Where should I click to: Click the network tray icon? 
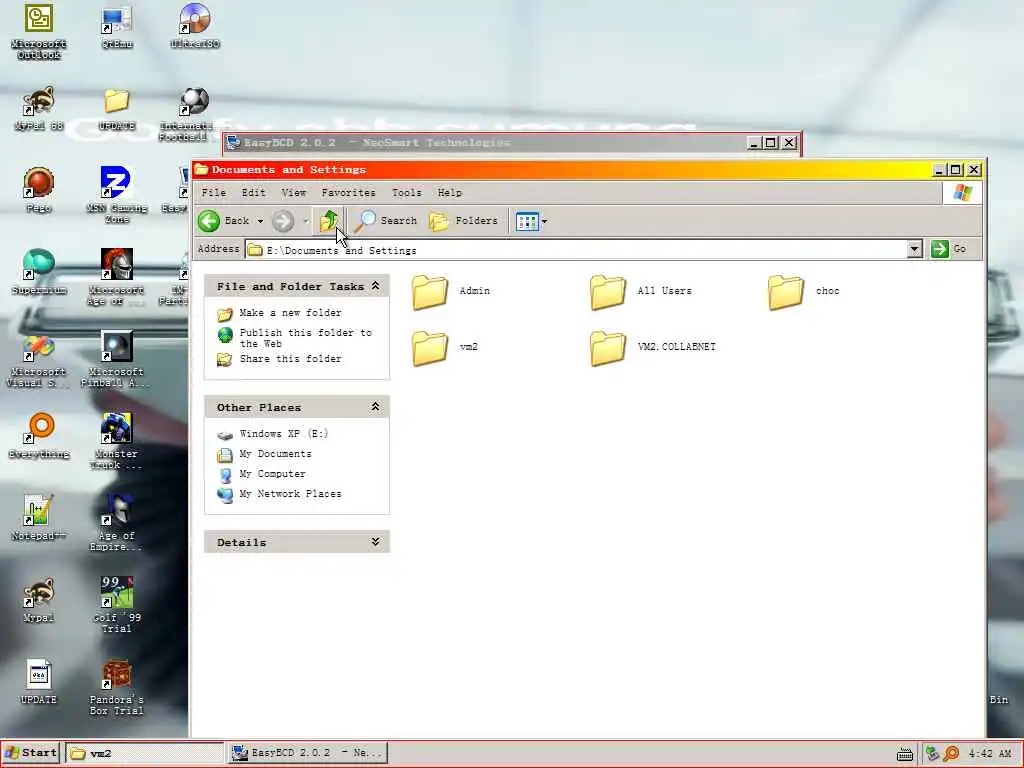(x=932, y=754)
